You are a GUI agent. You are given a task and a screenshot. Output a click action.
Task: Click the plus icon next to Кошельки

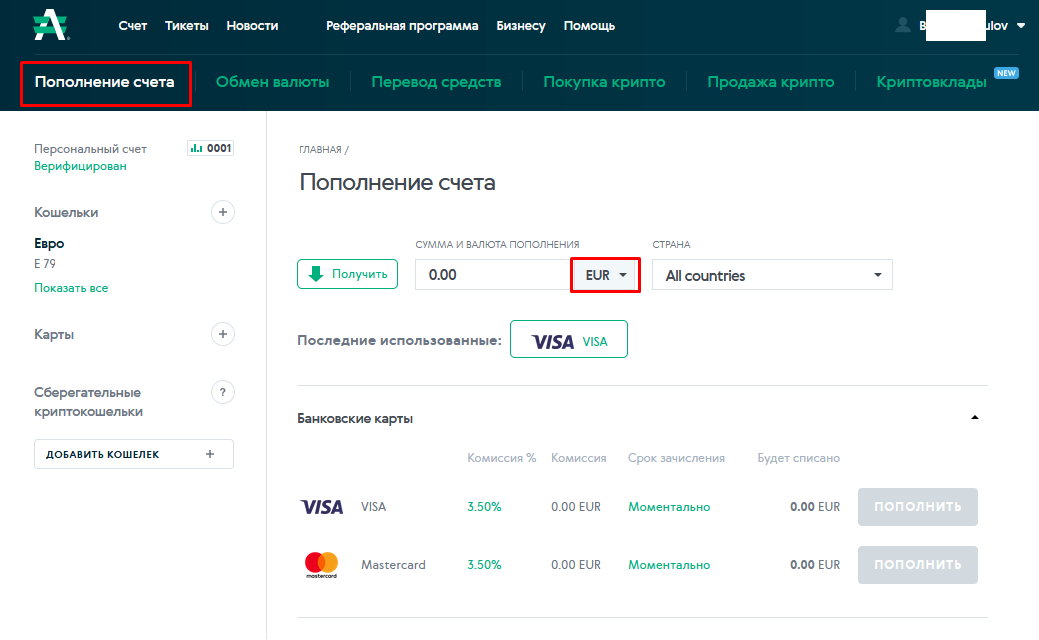[x=222, y=212]
